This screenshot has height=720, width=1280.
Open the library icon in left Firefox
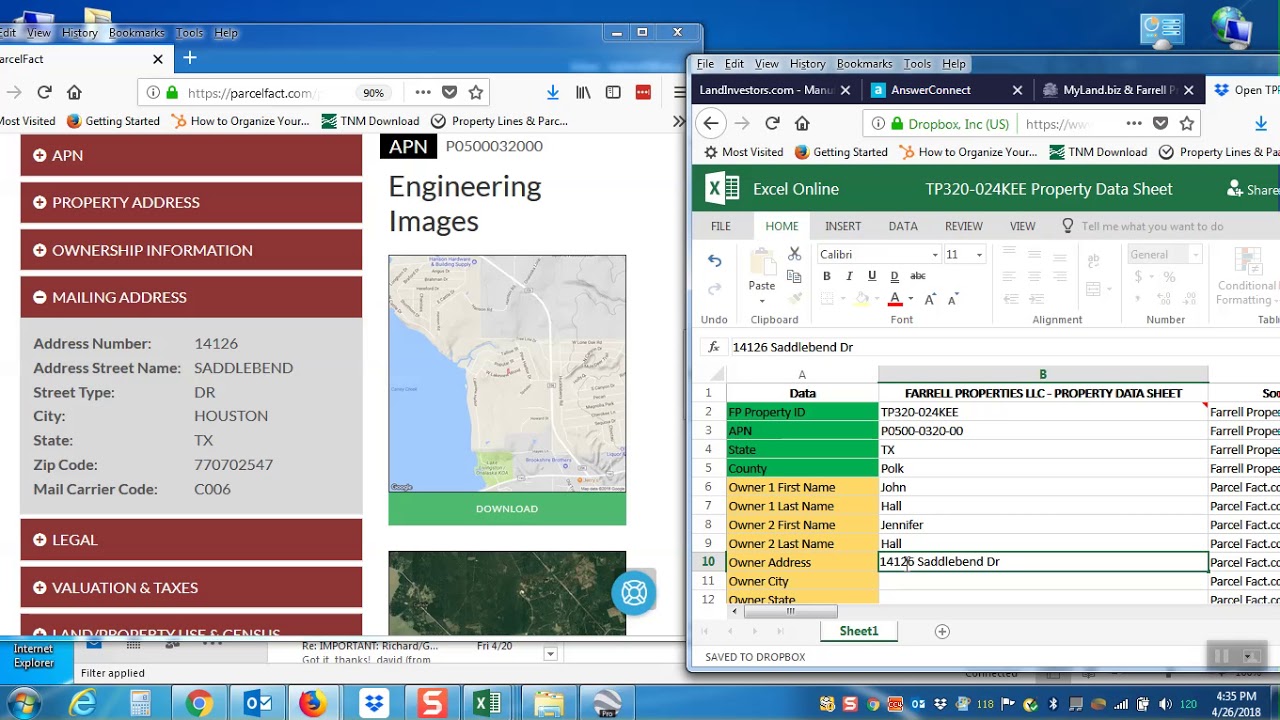tap(583, 92)
